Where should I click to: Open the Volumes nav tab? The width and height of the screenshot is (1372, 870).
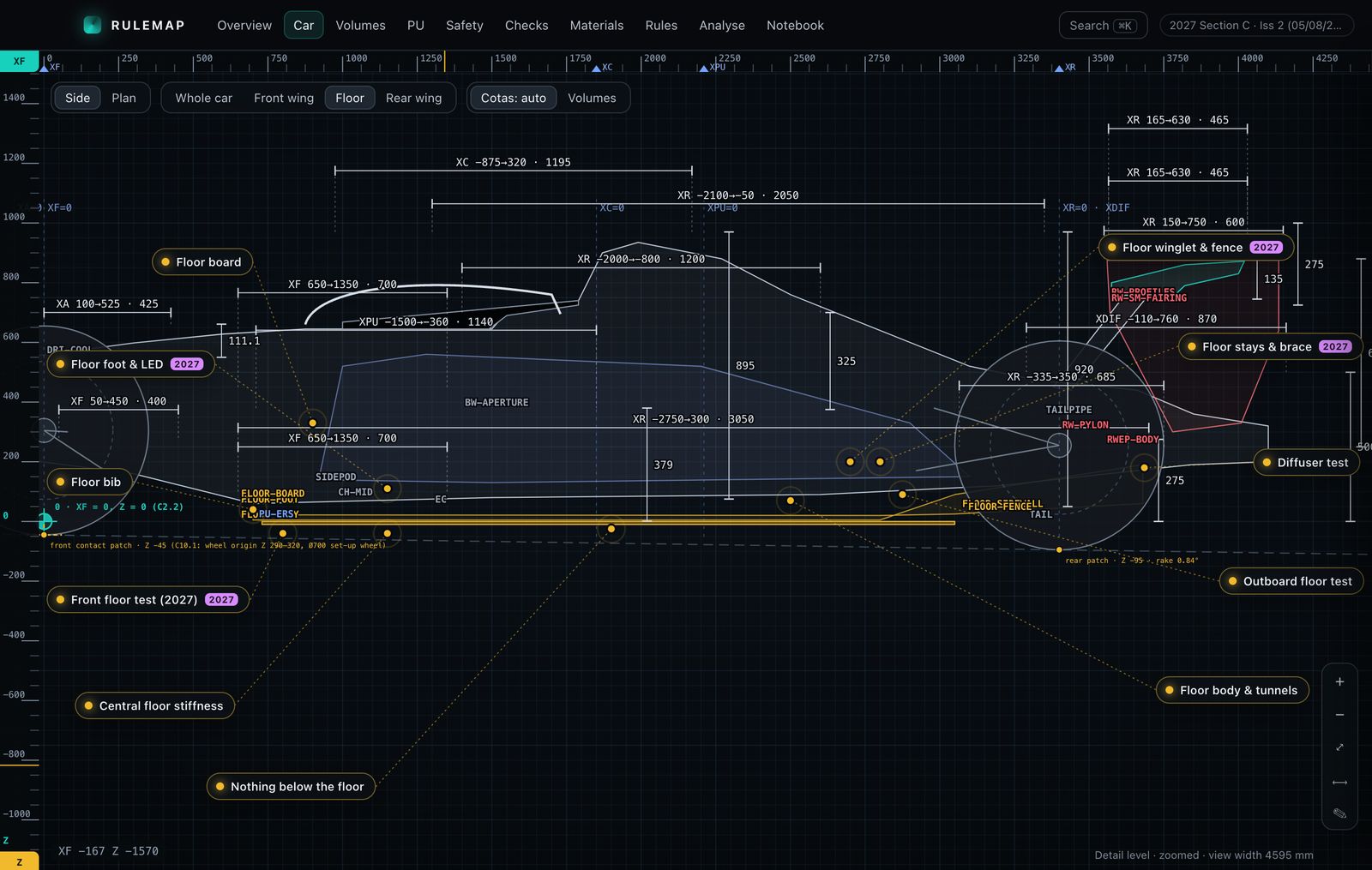coord(360,25)
